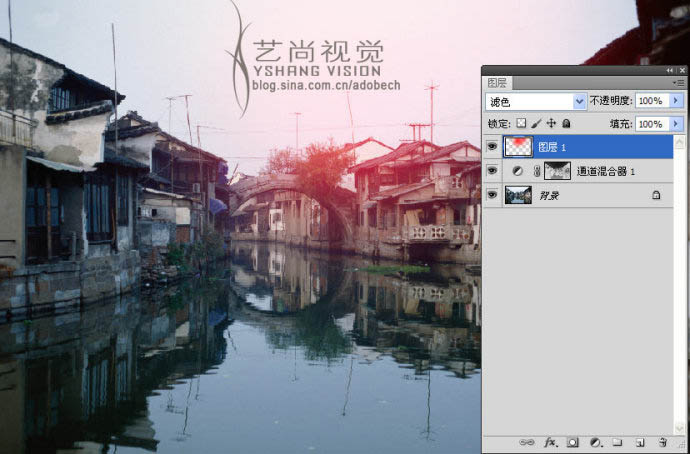The image size is (690, 454).
Task: Open the 不透明度 opacity slider arrow
Action: point(676,101)
